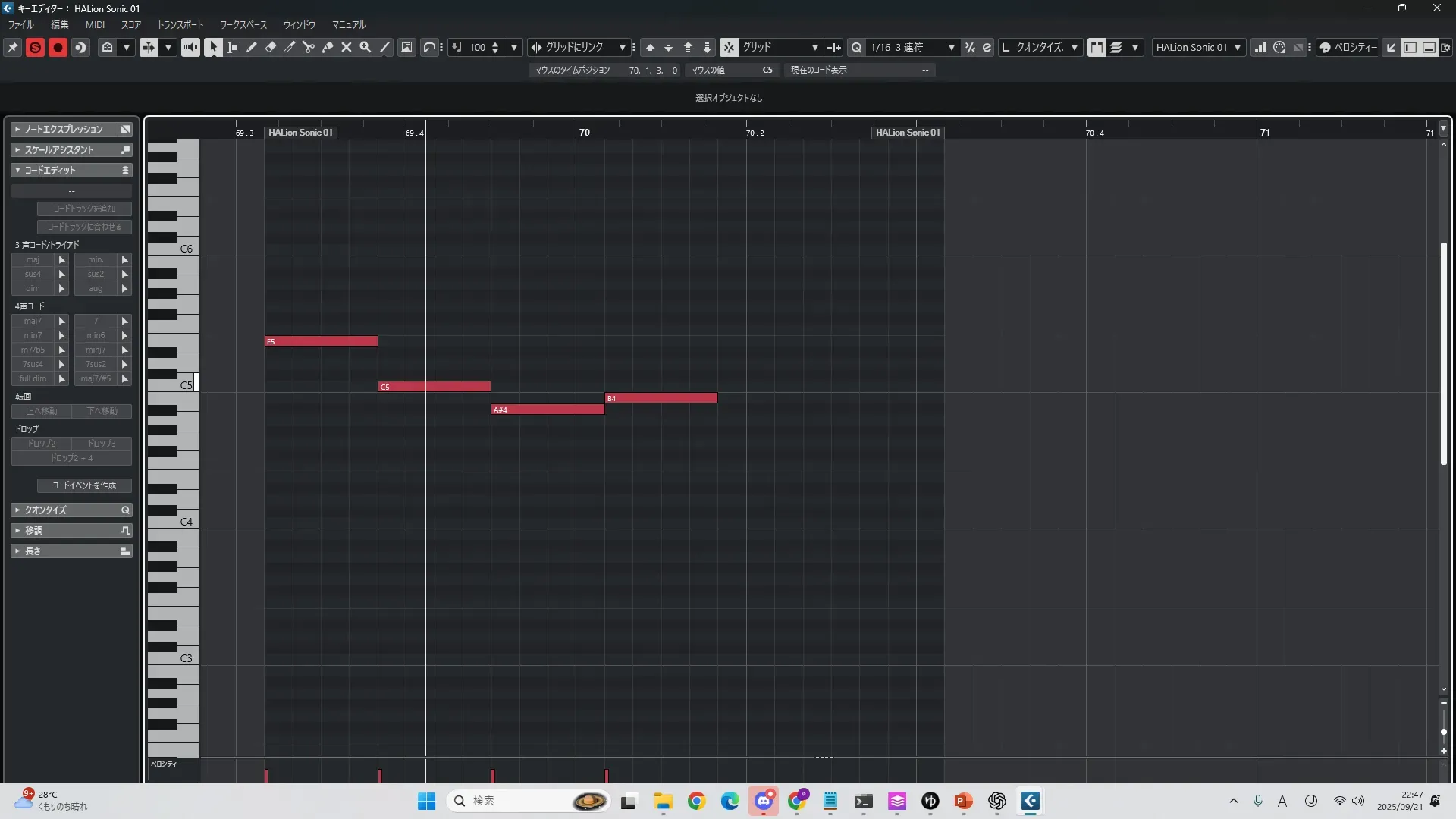1456x819 pixels.
Task: Toggle the Solo Editor button
Action: pos(35,47)
